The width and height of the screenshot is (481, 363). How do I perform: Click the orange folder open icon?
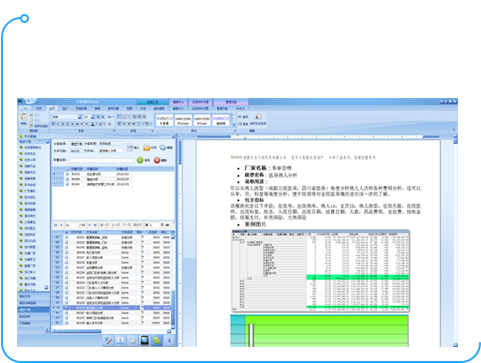coord(146,147)
